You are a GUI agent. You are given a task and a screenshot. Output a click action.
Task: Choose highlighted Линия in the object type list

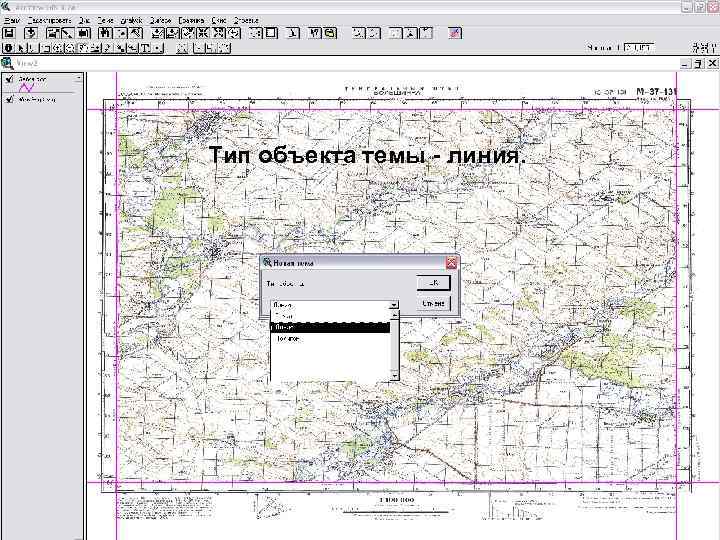point(330,327)
